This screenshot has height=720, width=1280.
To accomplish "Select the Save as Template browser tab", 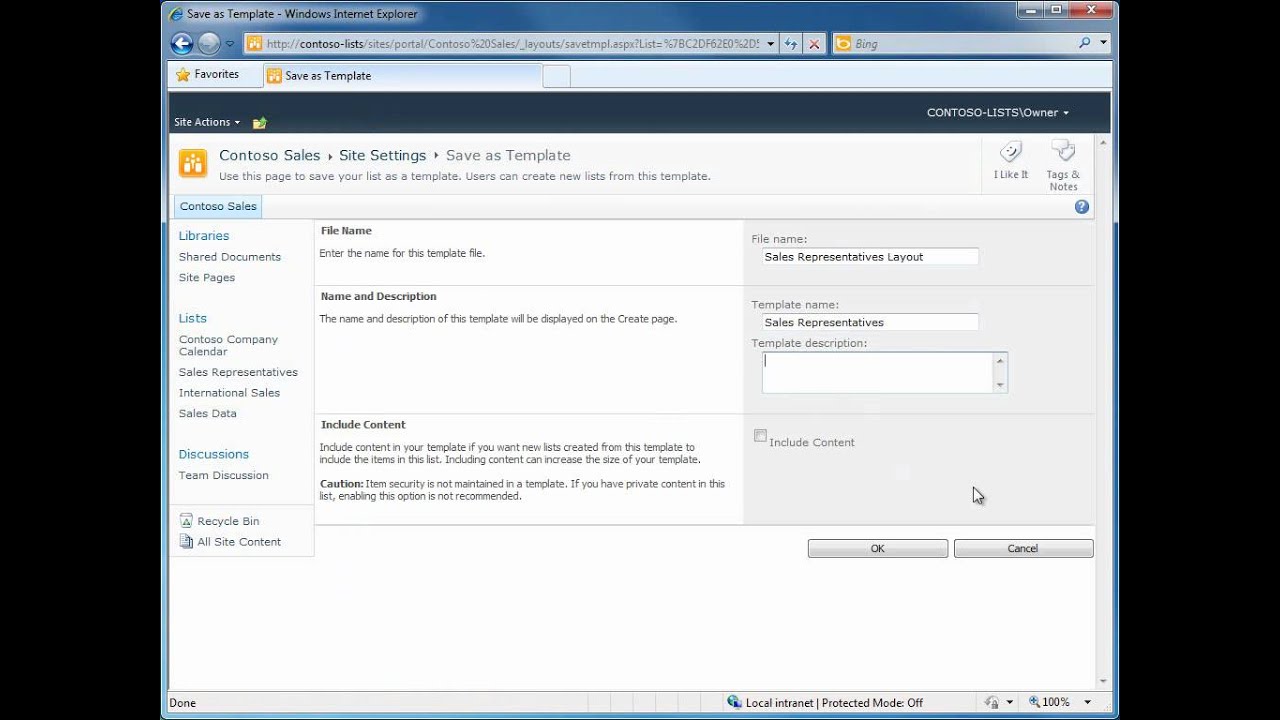I will (x=403, y=76).
